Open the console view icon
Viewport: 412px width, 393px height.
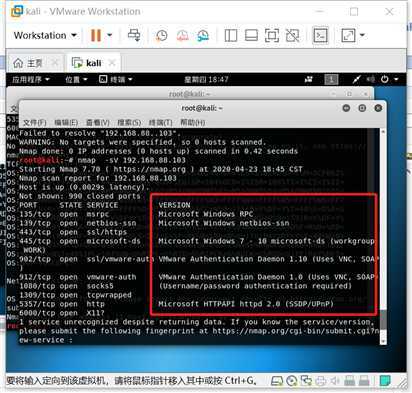pos(321,35)
